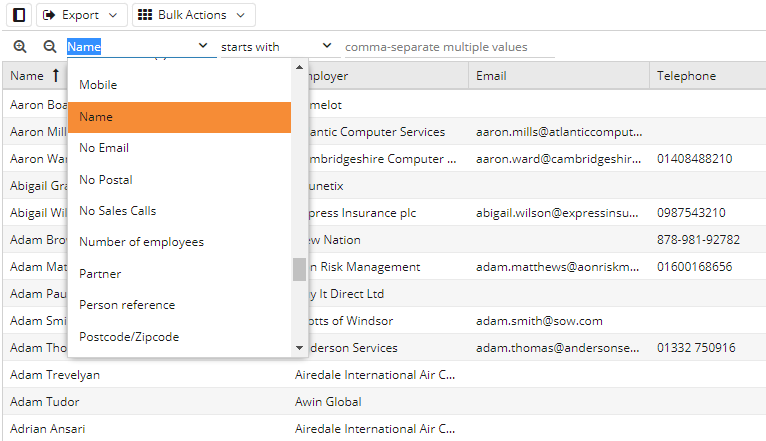
Task: Click the zoom out magnifier icon
Action: [49, 47]
